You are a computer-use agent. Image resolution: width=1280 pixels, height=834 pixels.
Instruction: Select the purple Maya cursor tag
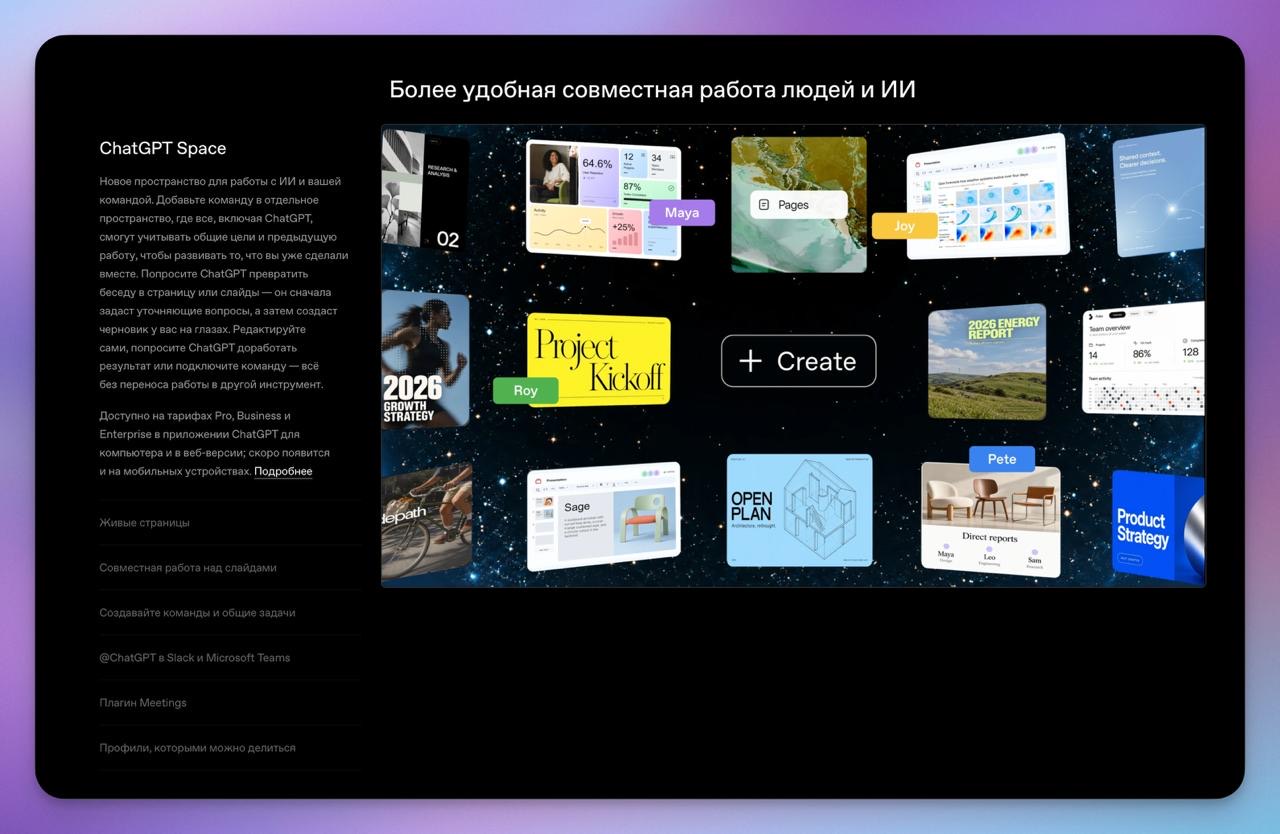(682, 213)
